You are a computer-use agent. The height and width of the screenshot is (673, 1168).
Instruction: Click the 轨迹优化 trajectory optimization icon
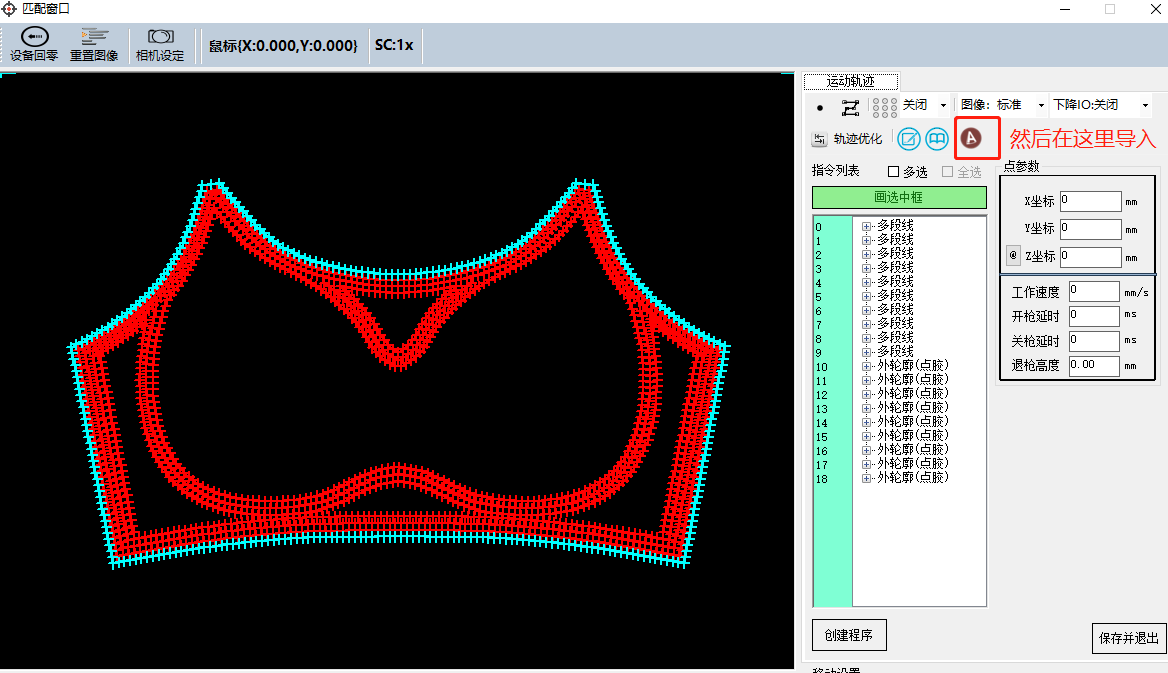(819, 140)
